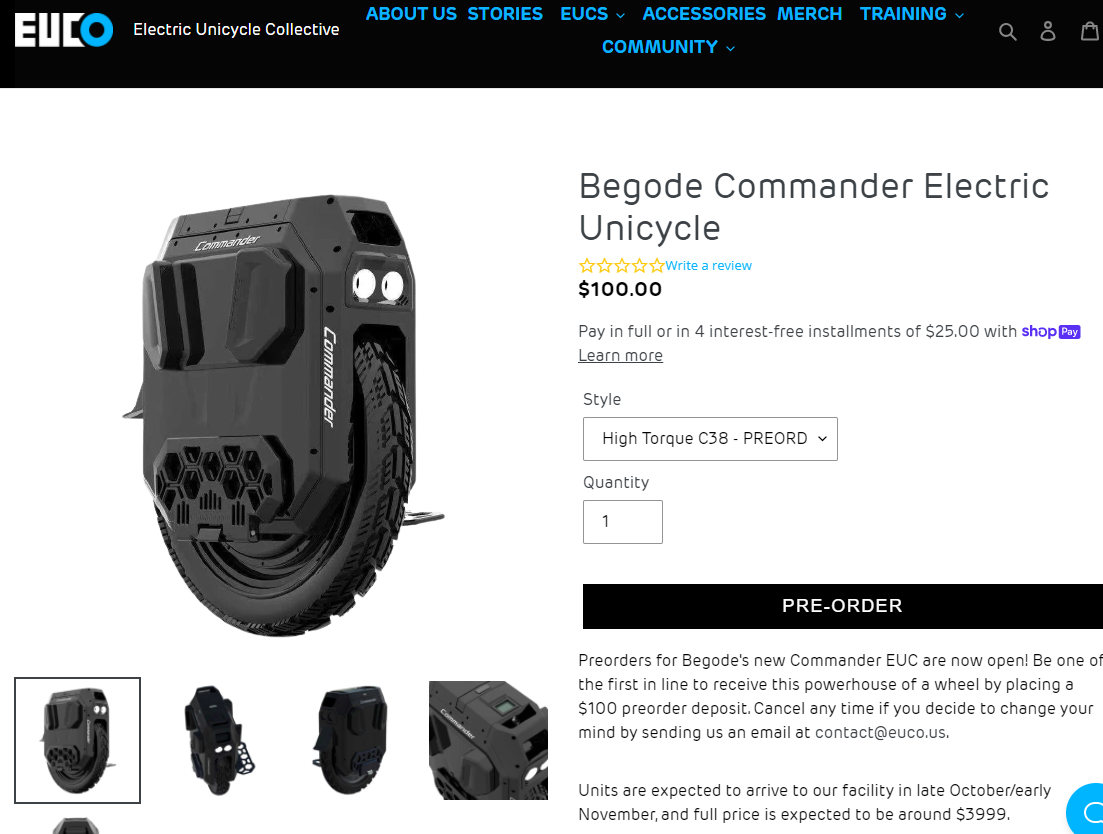The height and width of the screenshot is (834, 1103).
Task: Open the account login icon
Action: point(1047,31)
